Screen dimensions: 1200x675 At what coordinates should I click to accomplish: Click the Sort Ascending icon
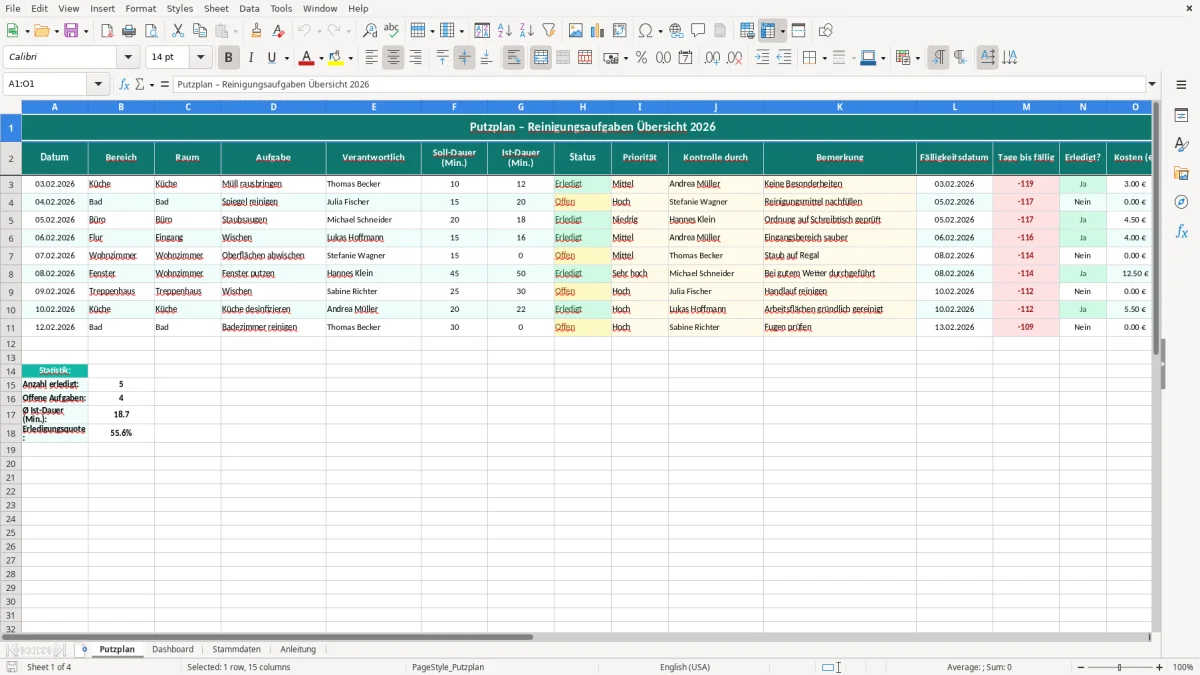(x=505, y=31)
